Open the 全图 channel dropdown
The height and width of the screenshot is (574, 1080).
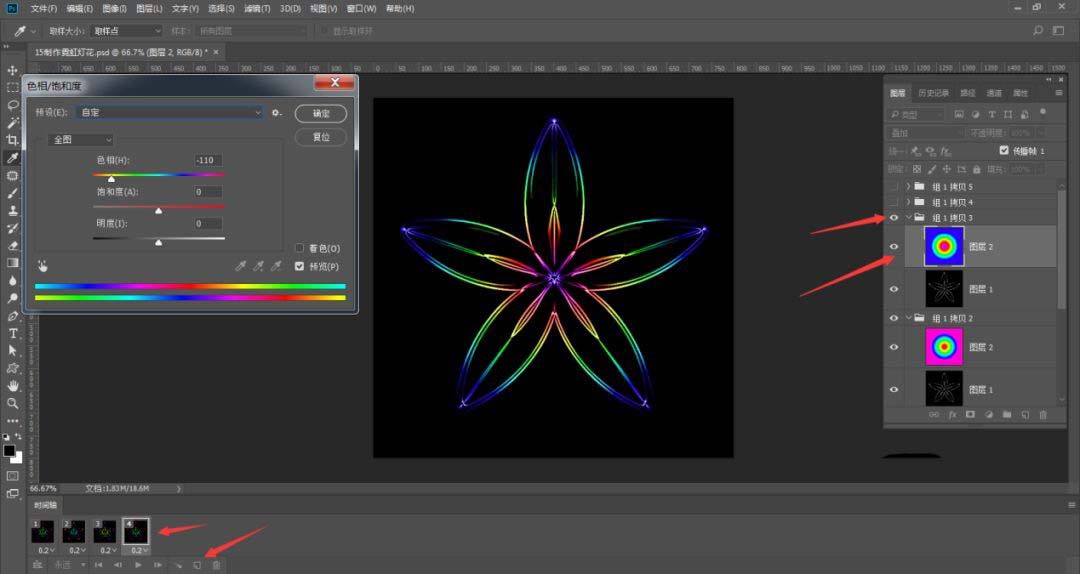click(x=81, y=140)
